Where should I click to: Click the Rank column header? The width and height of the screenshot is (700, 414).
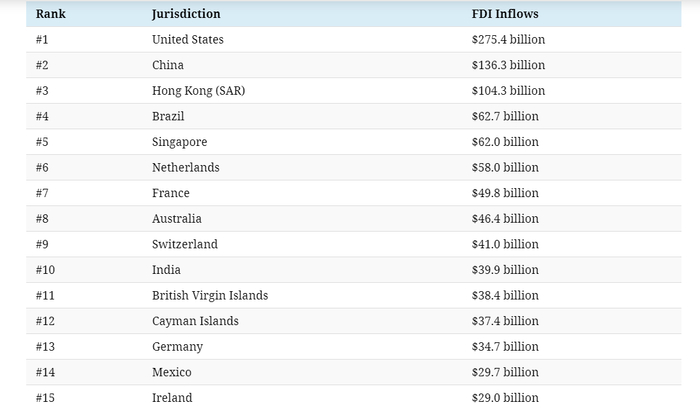(51, 14)
